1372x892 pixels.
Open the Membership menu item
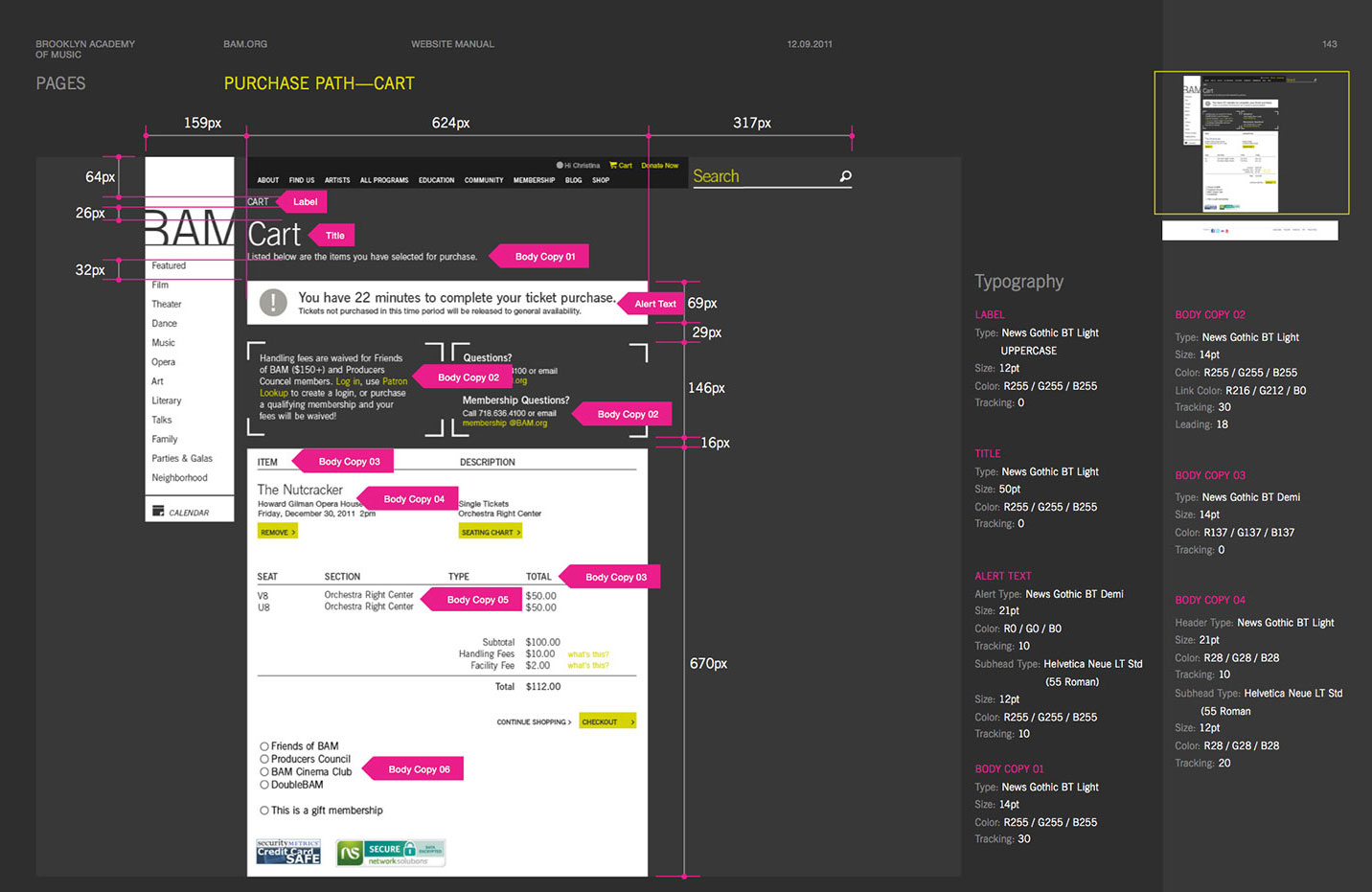[534, 180]
